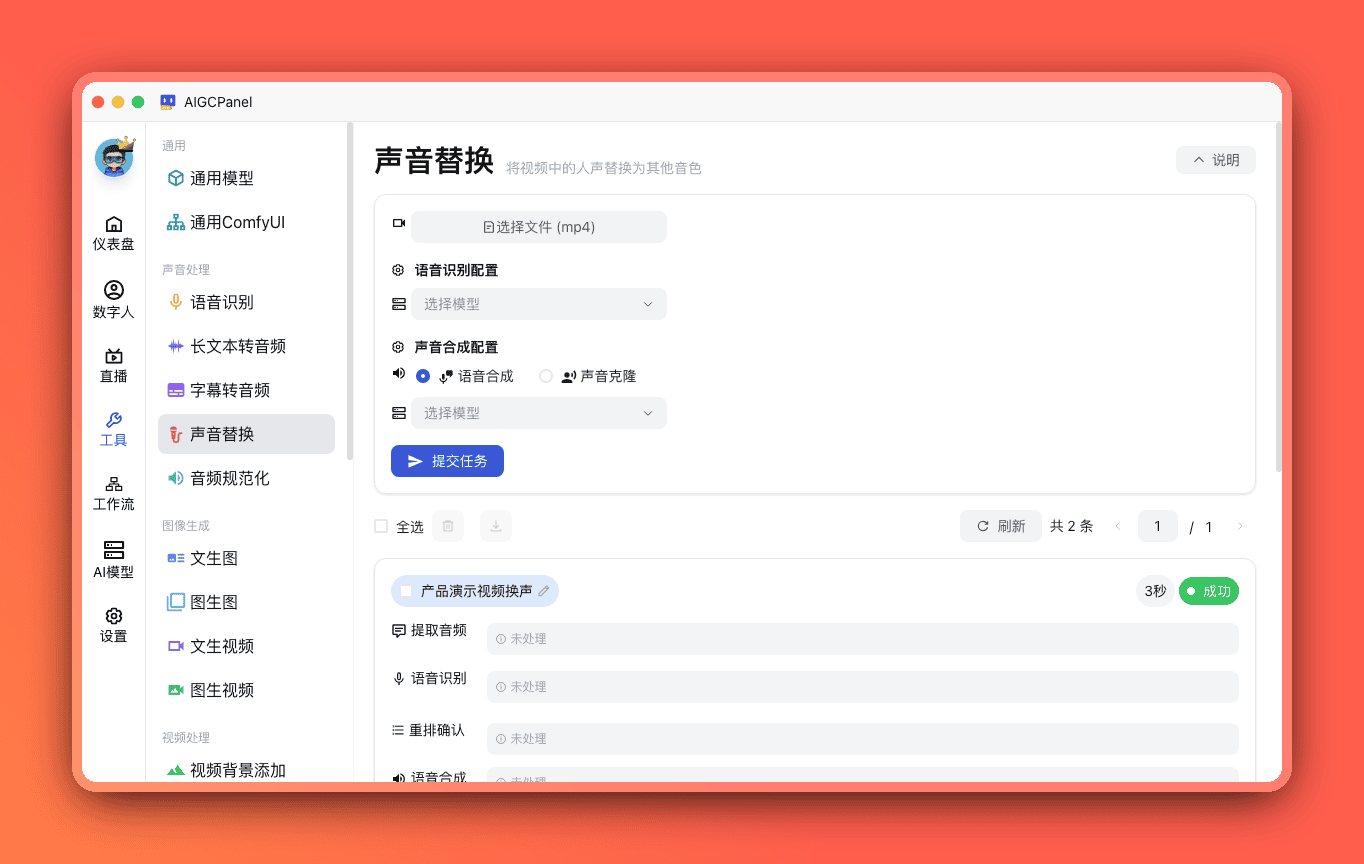Click the 语音识别配置 gear icon
Image resolution: width=1364 pixels, height=864 pixels.
tap(398, 270)
